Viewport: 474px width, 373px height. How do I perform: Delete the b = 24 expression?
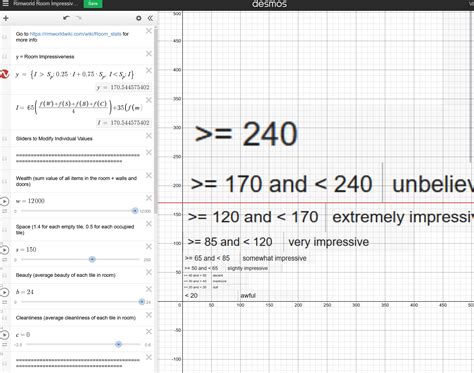coord(149,289)
